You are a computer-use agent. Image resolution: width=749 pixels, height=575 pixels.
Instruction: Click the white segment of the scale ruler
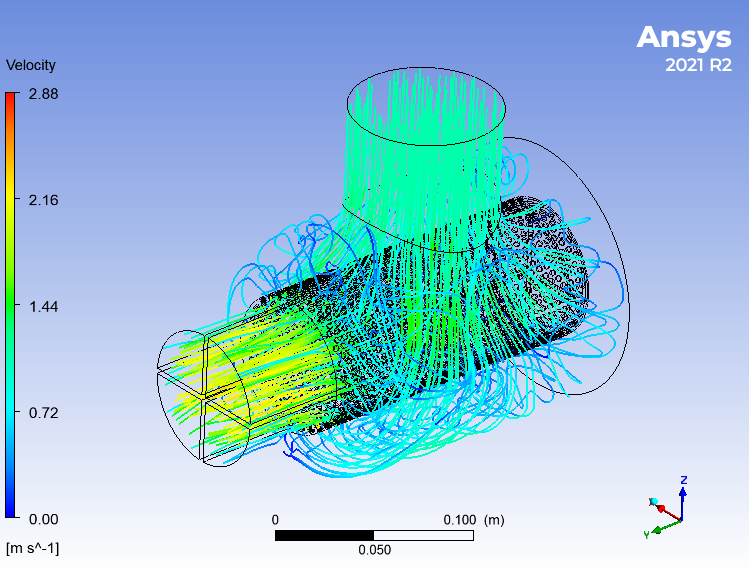(423, 536)
